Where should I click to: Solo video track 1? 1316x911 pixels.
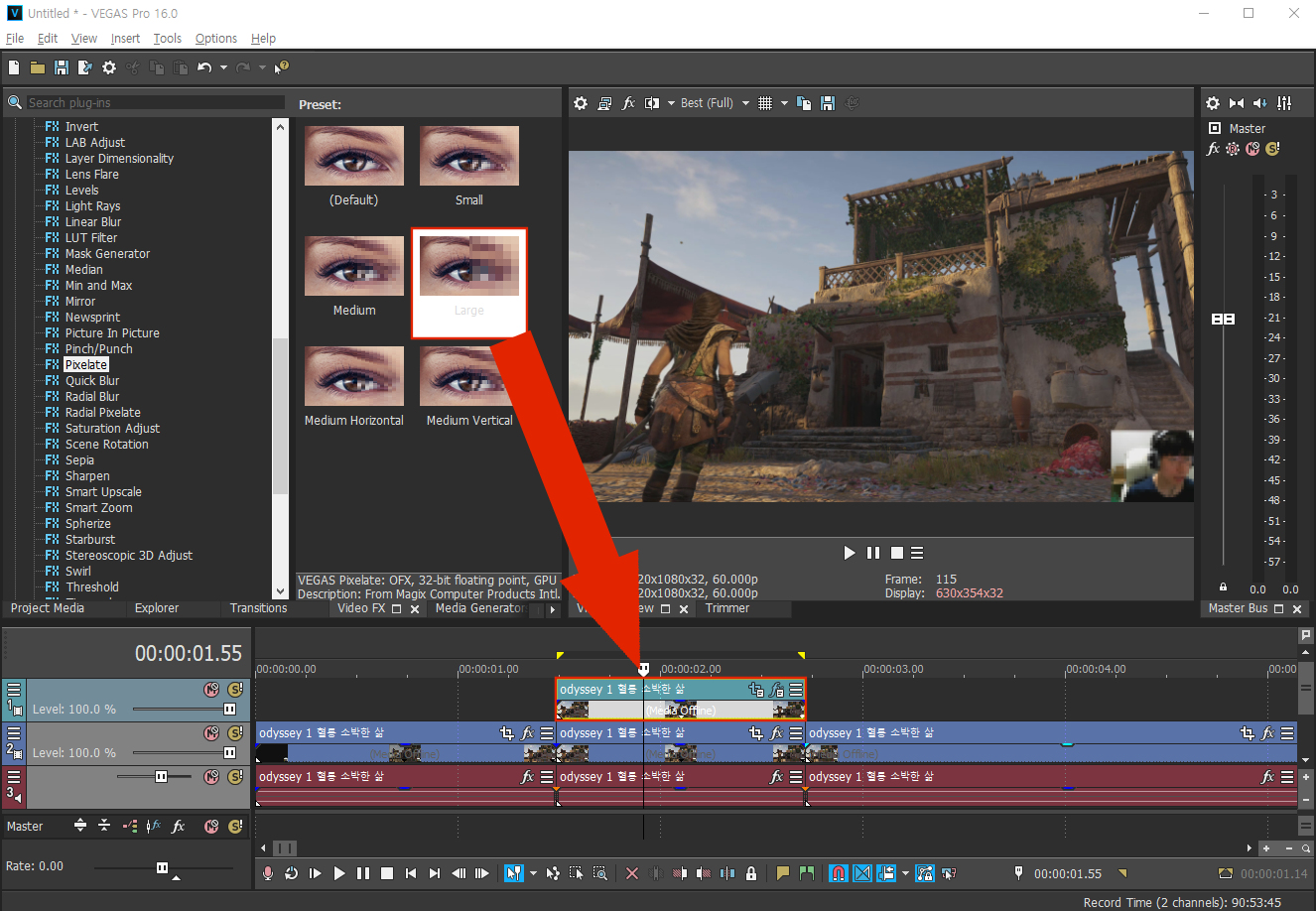coord(235,689)
